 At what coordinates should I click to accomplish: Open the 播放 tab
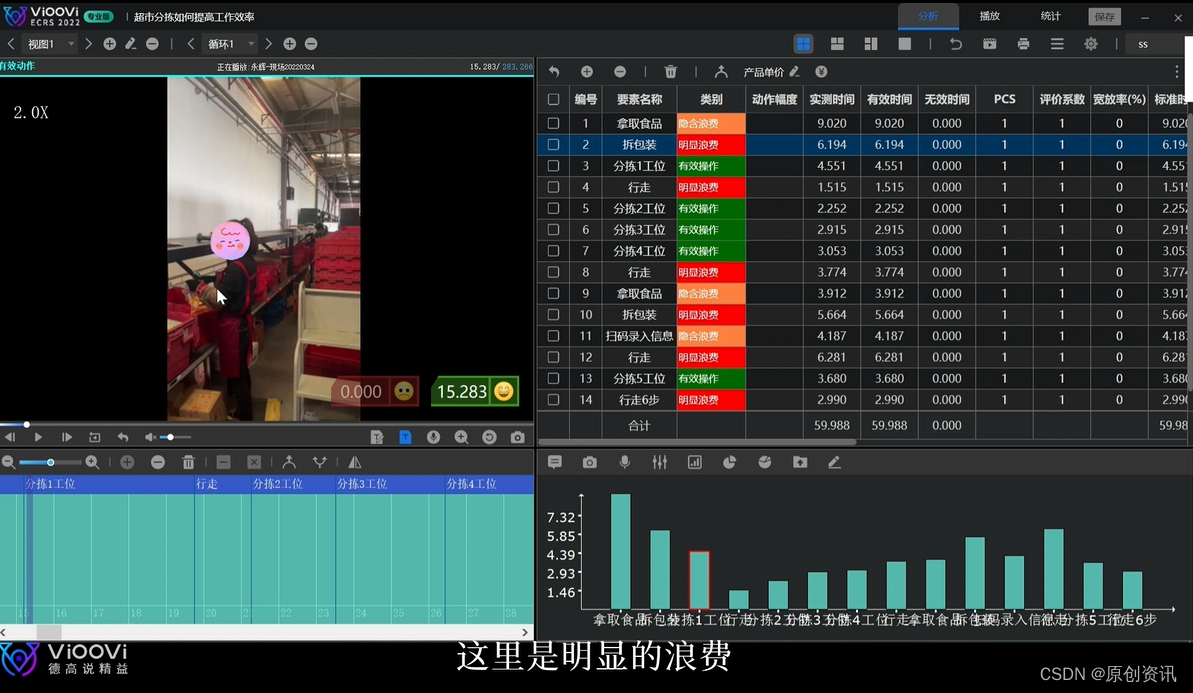point(989,16)
